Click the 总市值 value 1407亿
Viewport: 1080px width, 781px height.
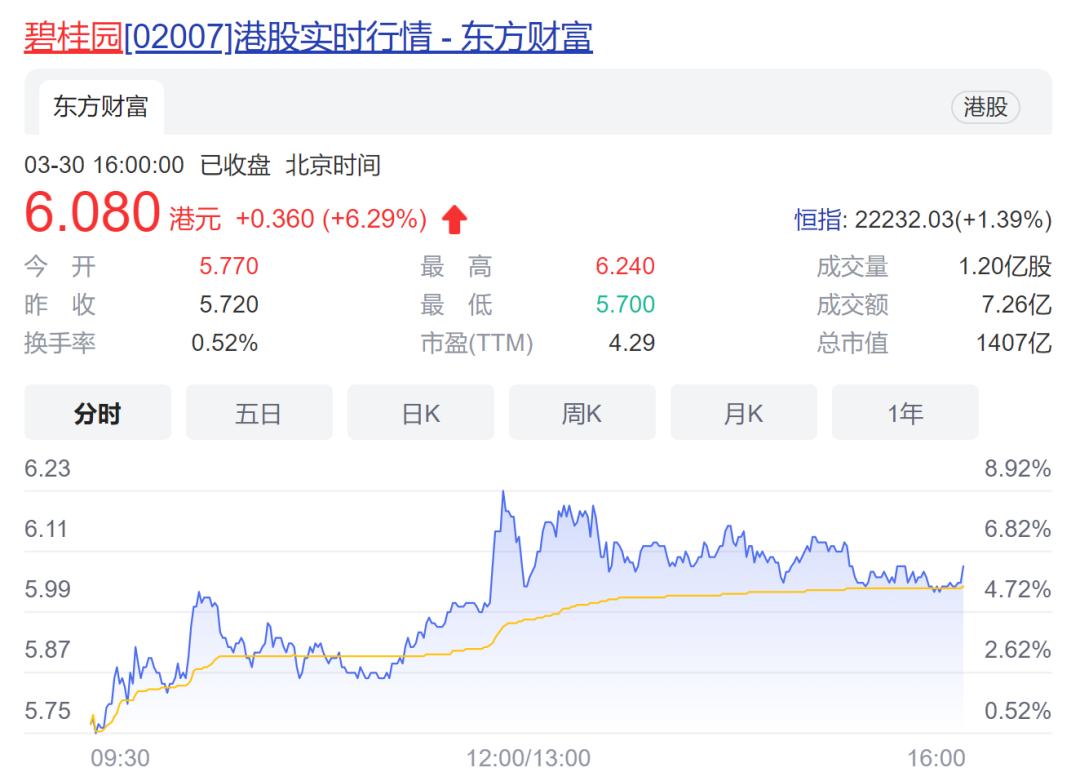(x=1014, y=343)
